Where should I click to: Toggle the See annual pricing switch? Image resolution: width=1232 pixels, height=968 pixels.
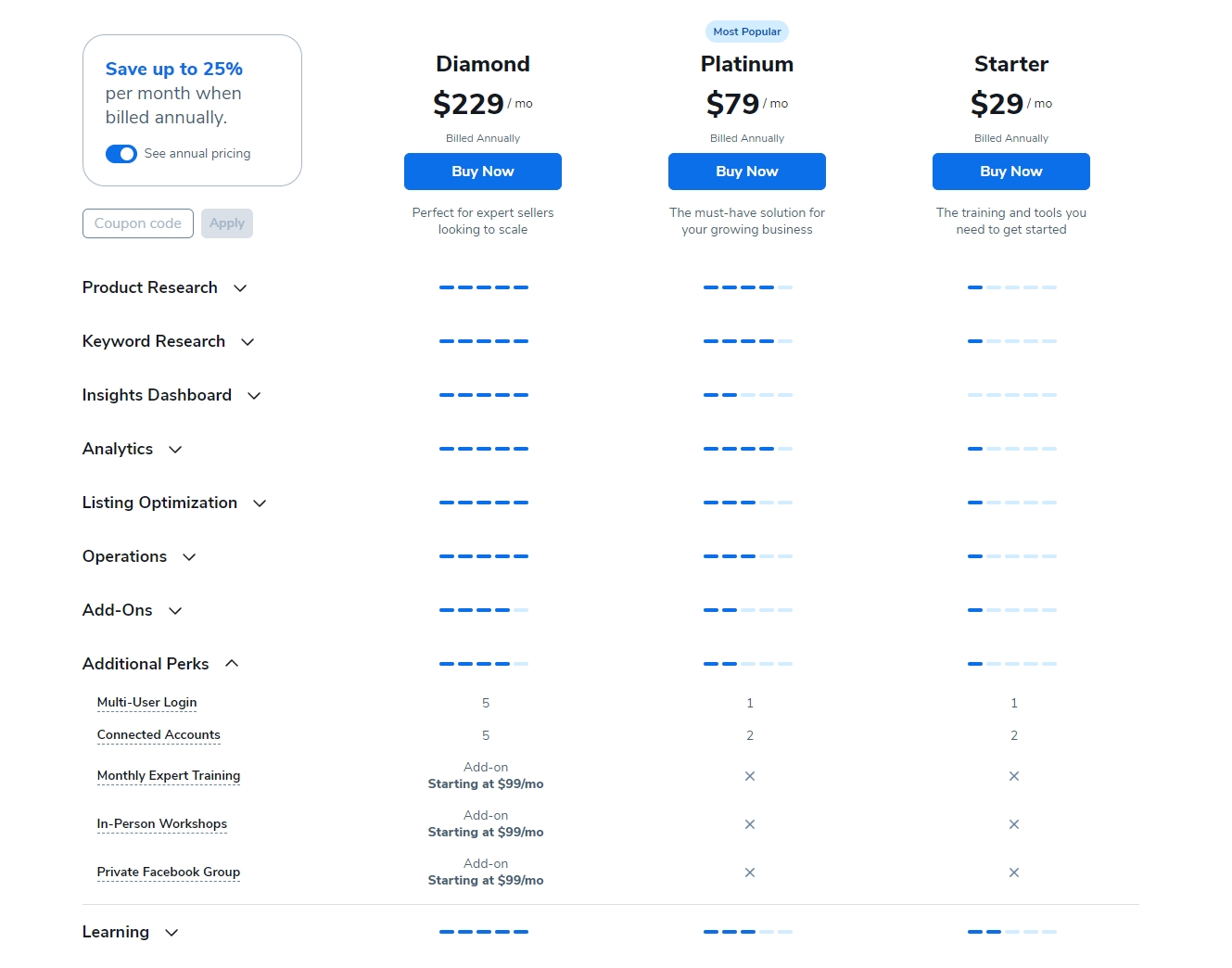click(x=121, y=154)
